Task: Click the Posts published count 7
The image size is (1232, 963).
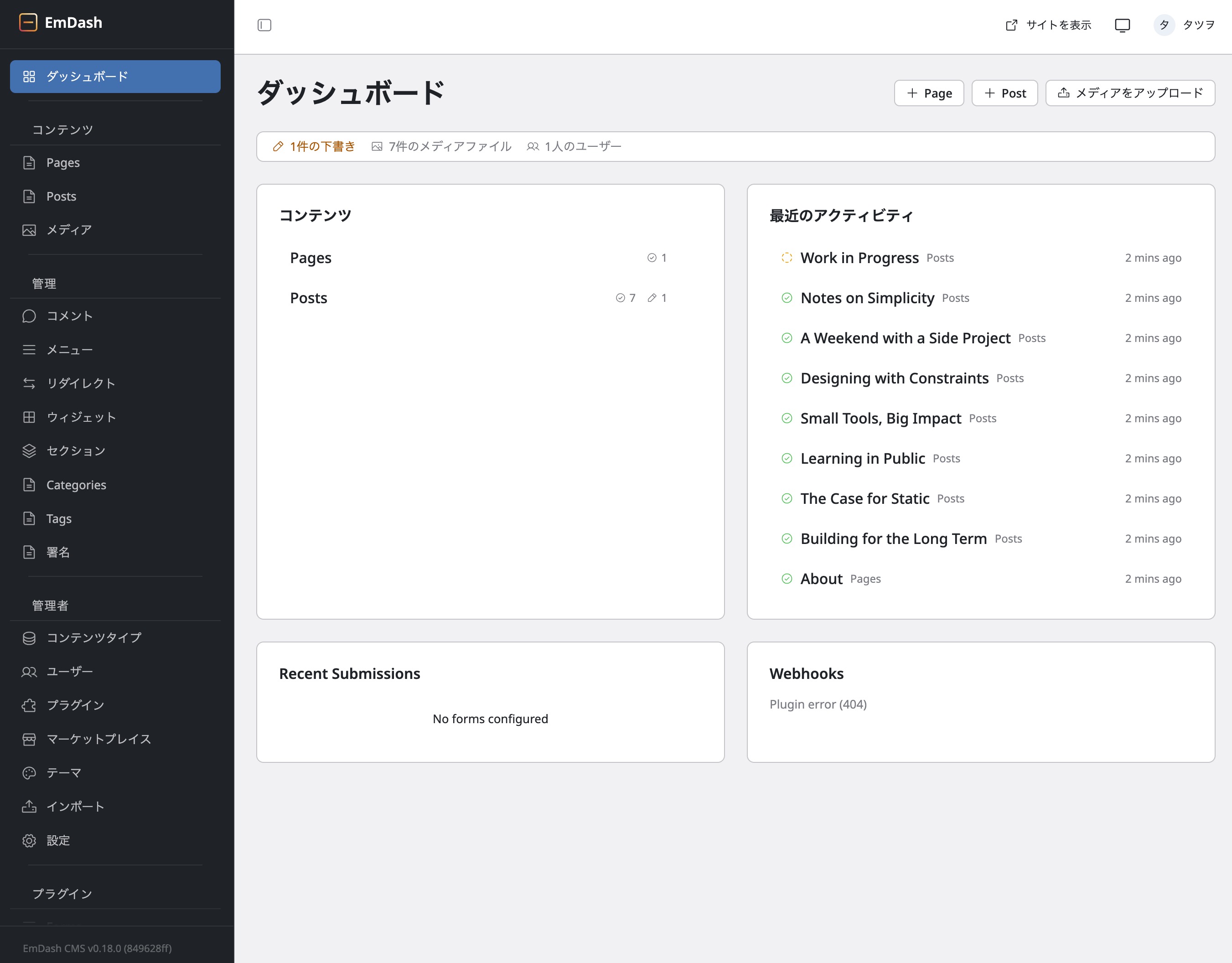Action: point(626,298)
